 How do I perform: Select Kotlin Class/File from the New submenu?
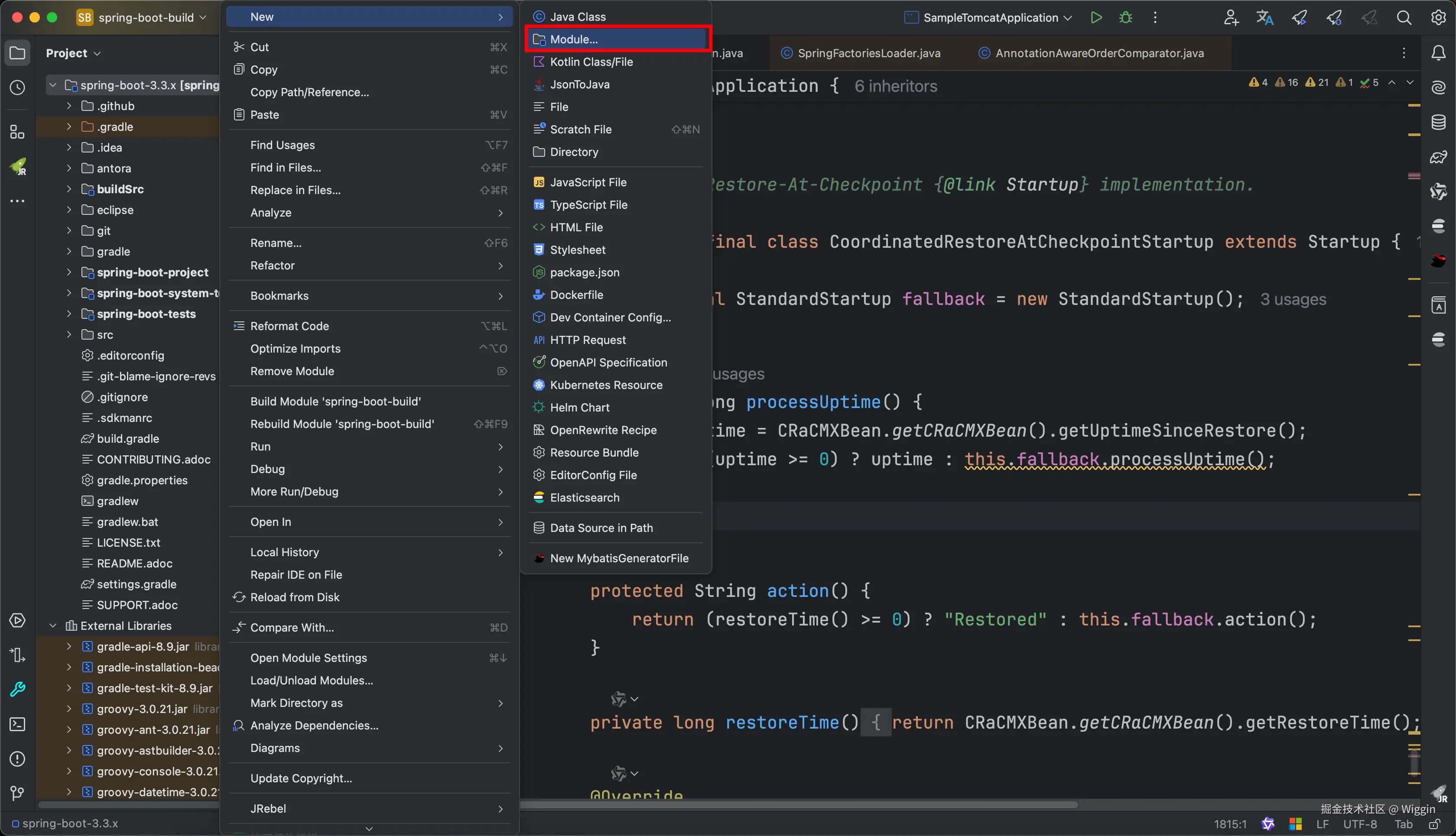(591, 62)
